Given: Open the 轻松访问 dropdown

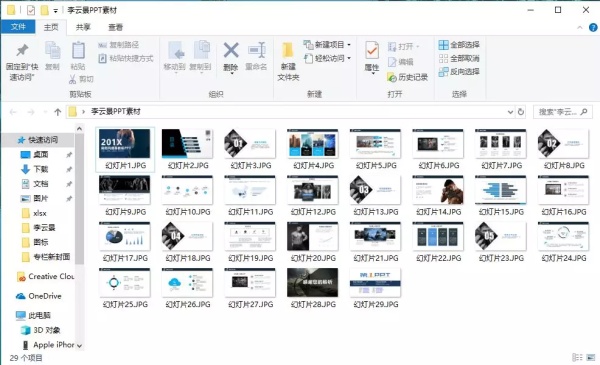Looking at the screenshot, I should [328, 58].
